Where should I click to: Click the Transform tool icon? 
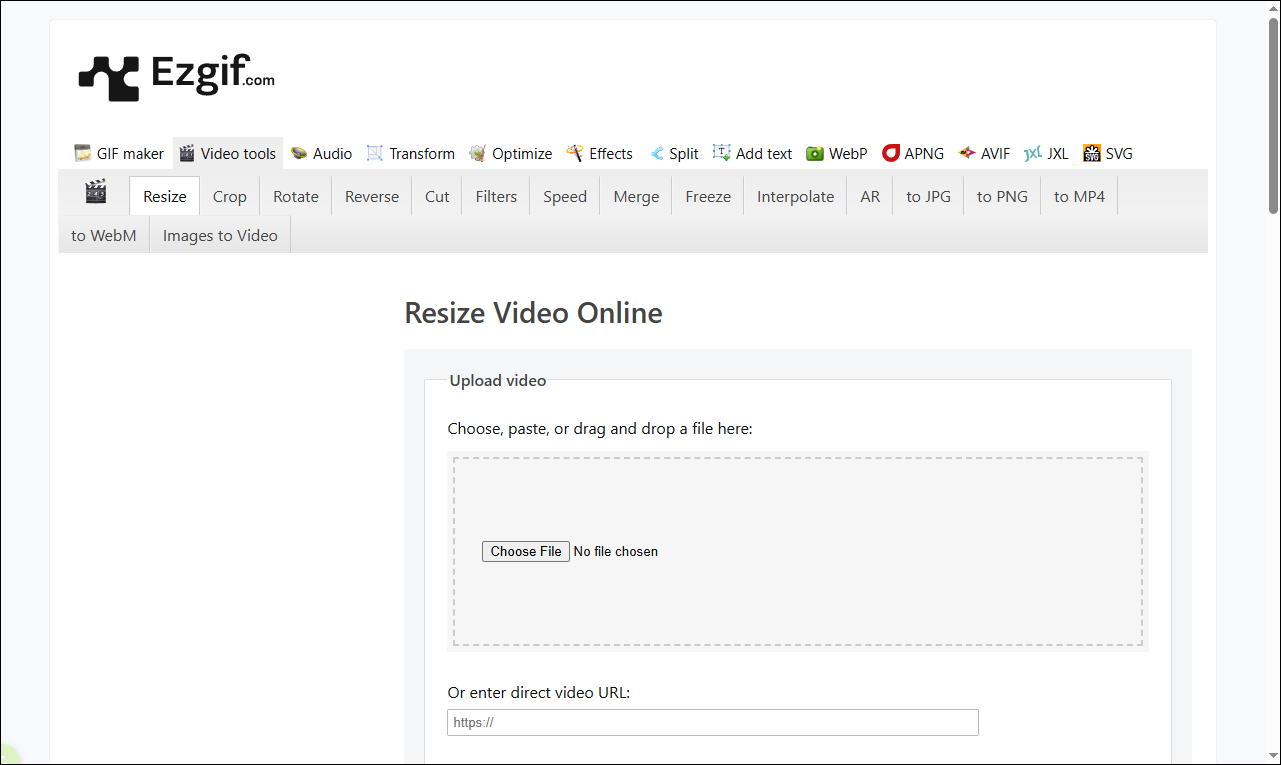(x=375, y=152)
